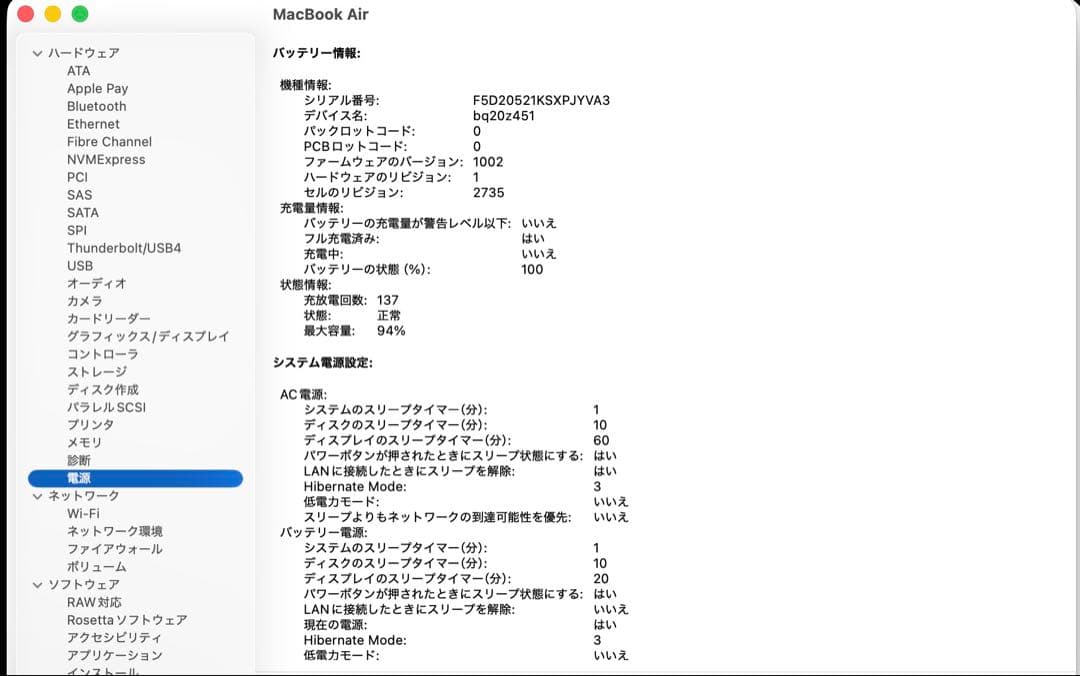Click the システム電源設定 heading
Image resolution: width=1080 pixels, height=676 pixels.
pos(322,362)
